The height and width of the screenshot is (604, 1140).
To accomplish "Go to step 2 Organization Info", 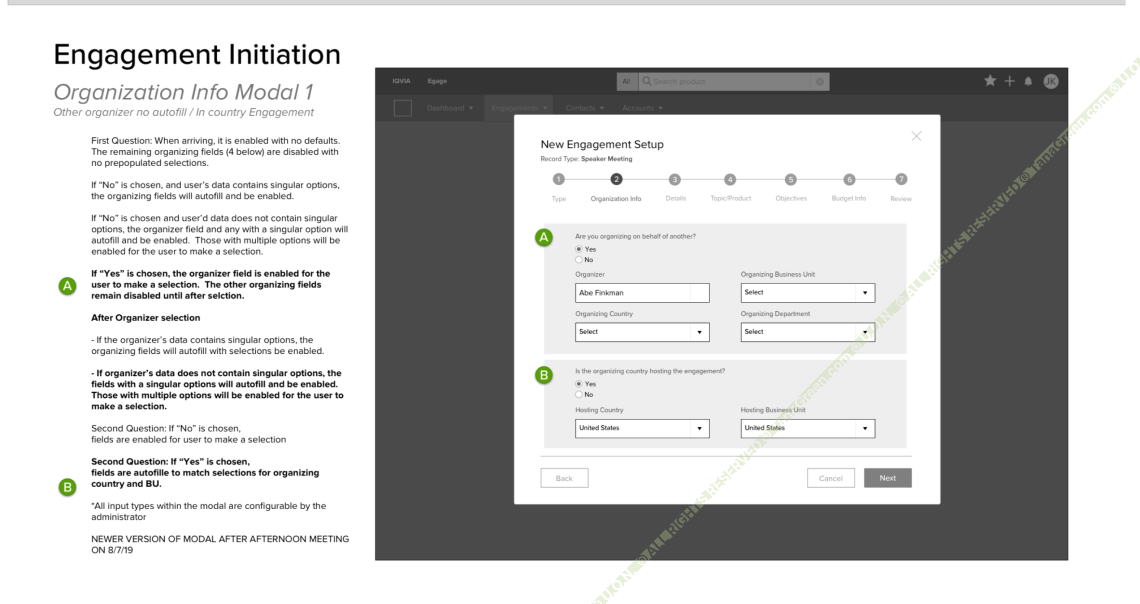I will tap(616, 180).
